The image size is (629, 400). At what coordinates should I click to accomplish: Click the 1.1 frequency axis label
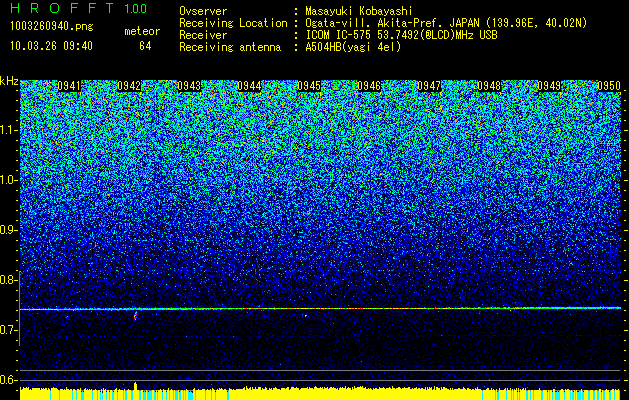[x=8, y=130]
